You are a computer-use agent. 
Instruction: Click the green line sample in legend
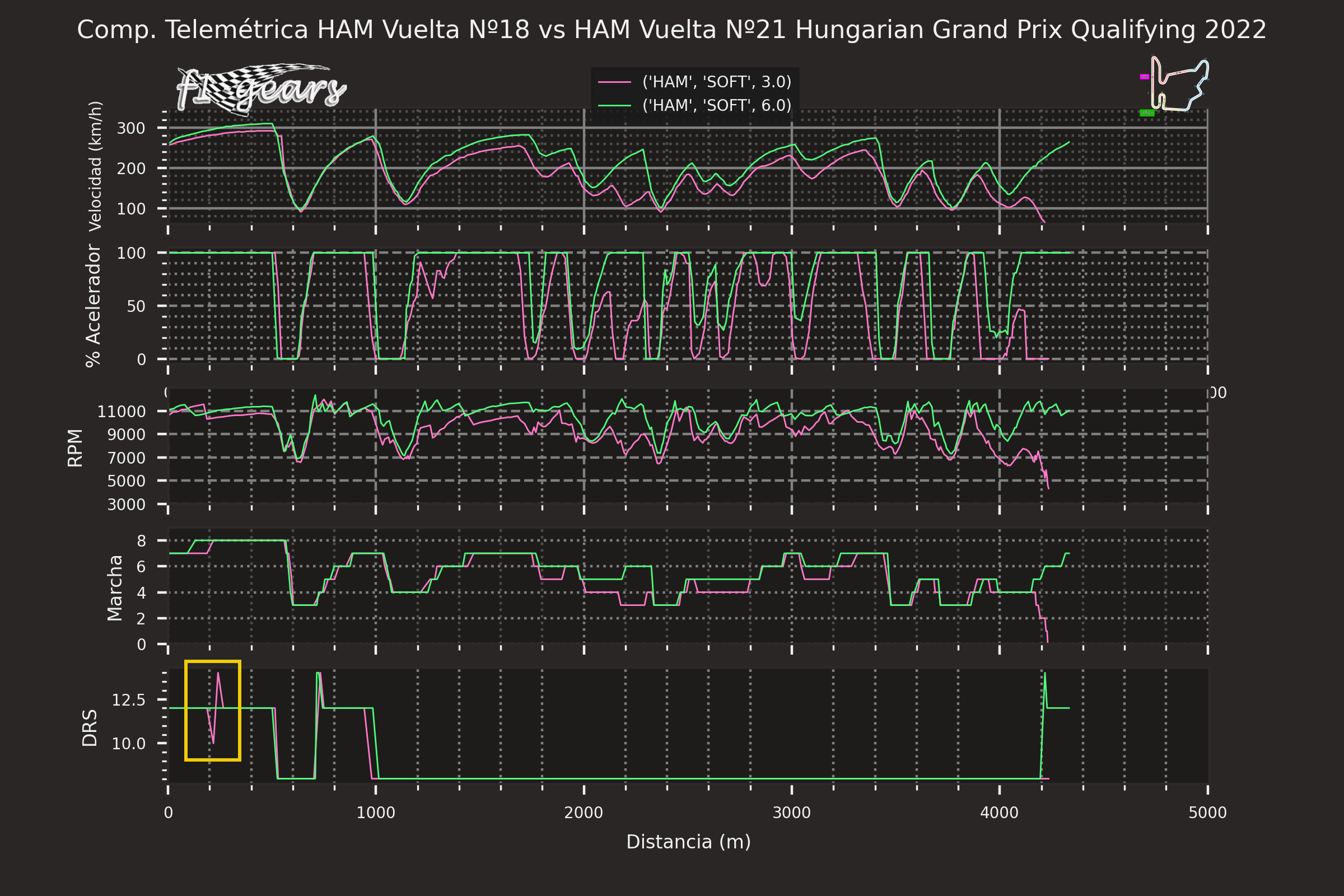click(614, 106)
